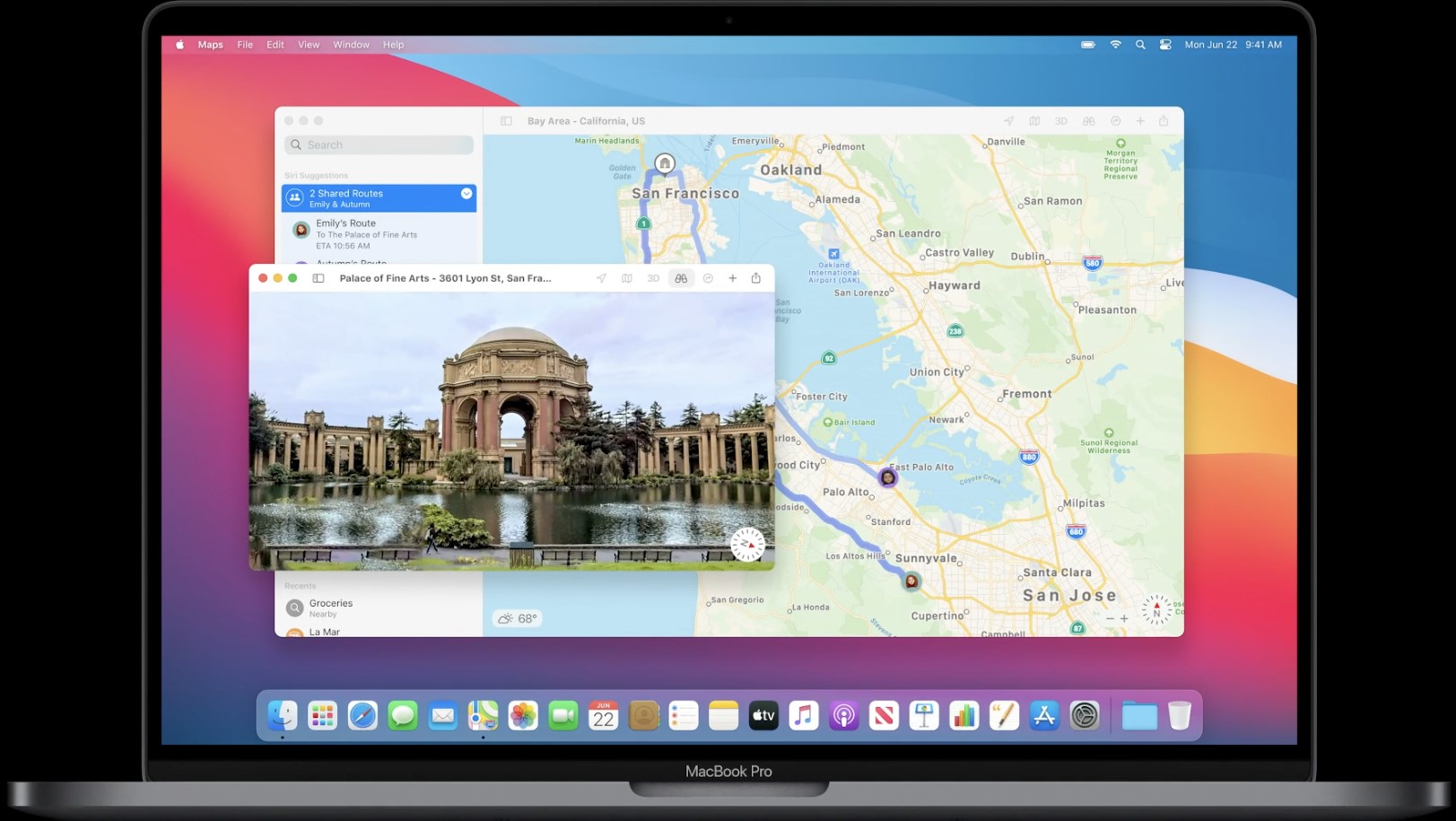Toggle sidebar in Palace of Fine Arts window
Image resolution: width=1456 pixels, height=821 pixels.
[x=318, y=278]
